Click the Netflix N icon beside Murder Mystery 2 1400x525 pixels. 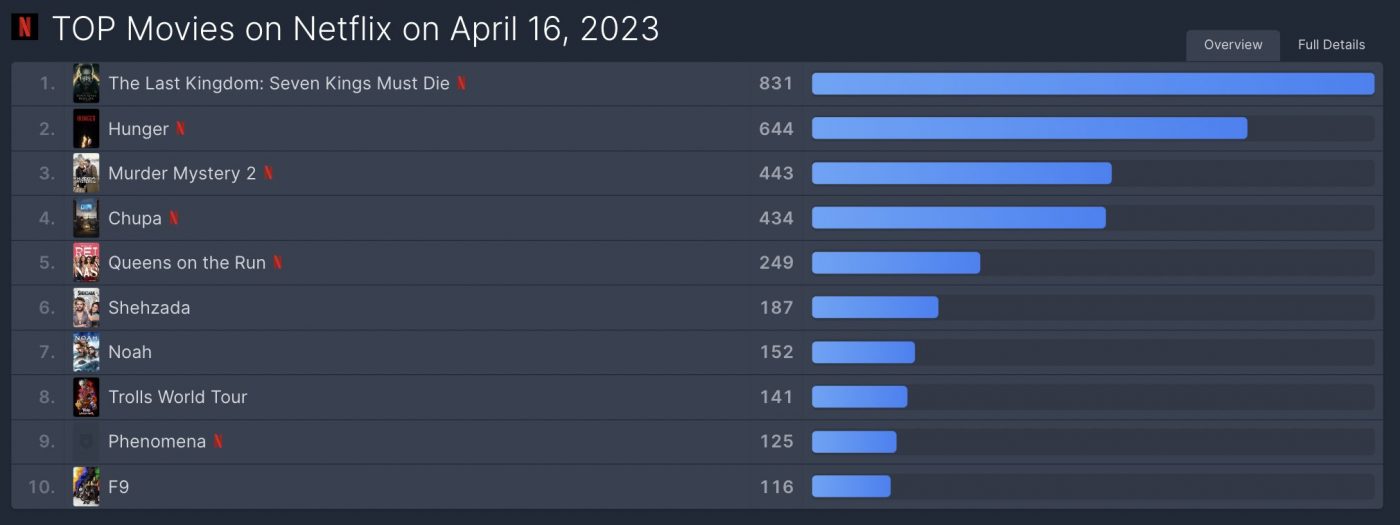coord(268,173)
